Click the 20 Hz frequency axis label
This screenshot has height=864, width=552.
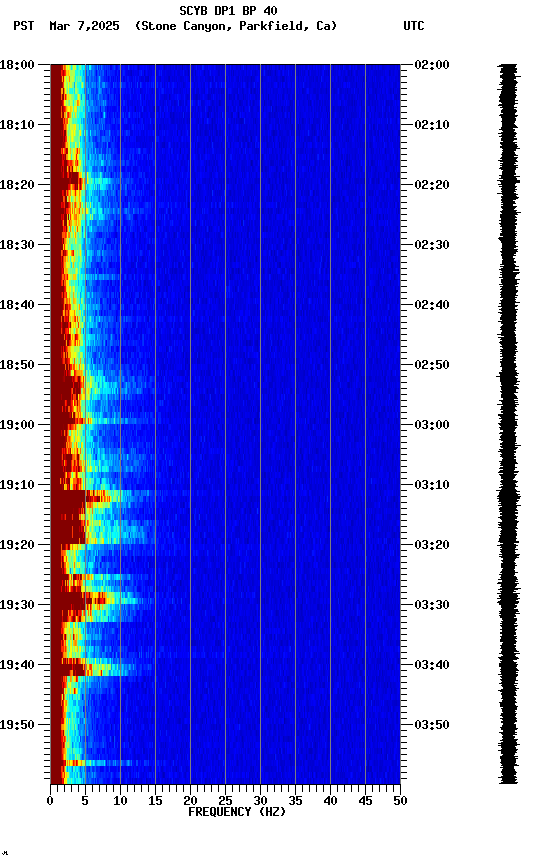[x=190, y=802]
